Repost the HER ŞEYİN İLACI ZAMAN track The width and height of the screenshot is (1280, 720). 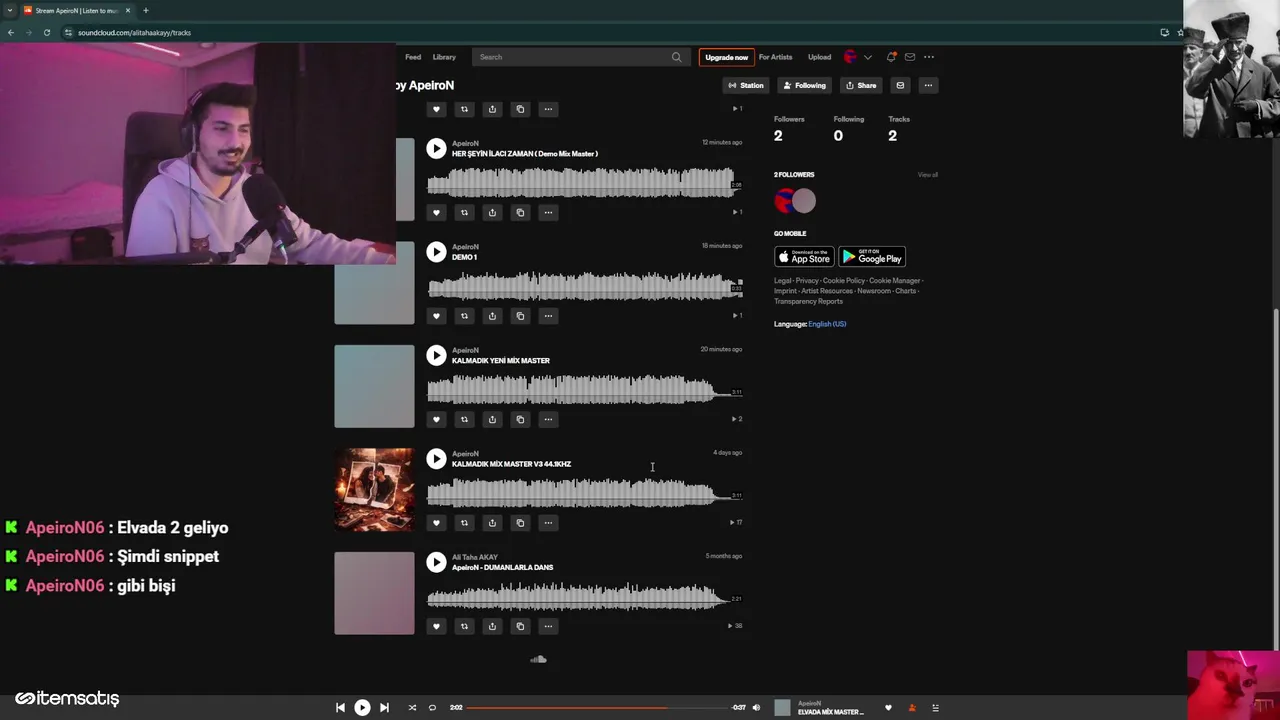pyautogui.click(x=464, y=212)
